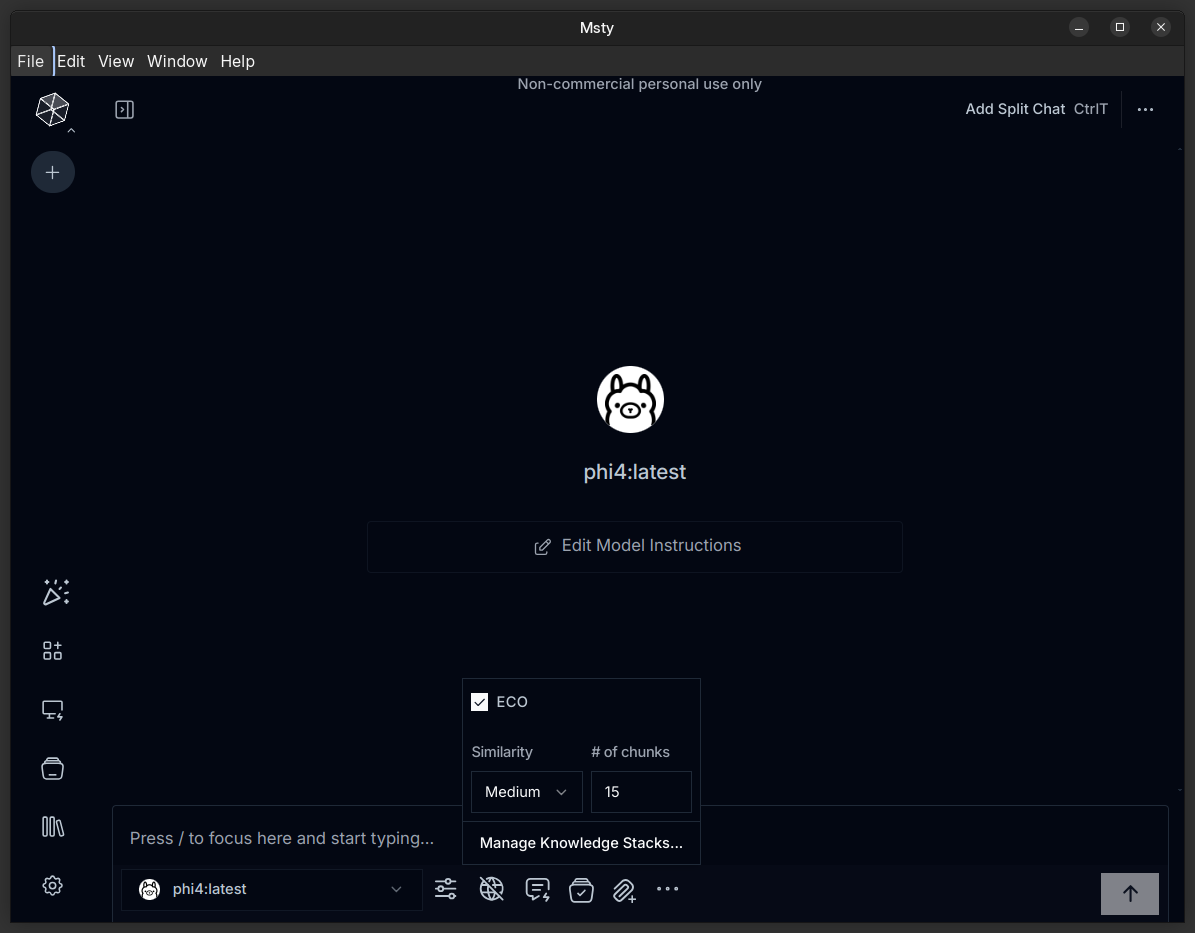The width and height of the screenshot is (1195, 933).
Task: Open model options sliders icon
Action: [x=446, y=889]
